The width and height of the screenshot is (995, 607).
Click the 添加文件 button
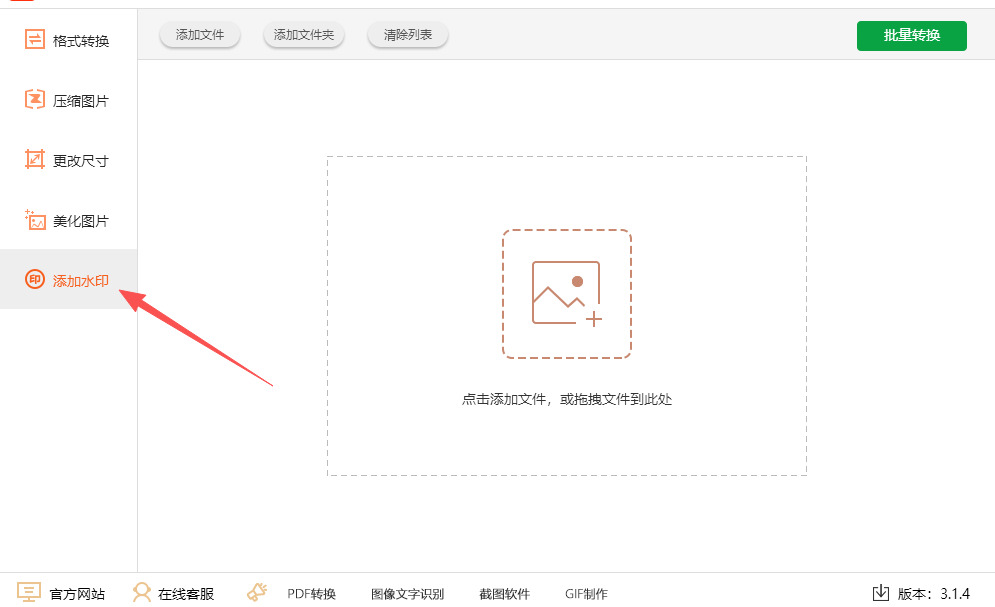[200, 35]
